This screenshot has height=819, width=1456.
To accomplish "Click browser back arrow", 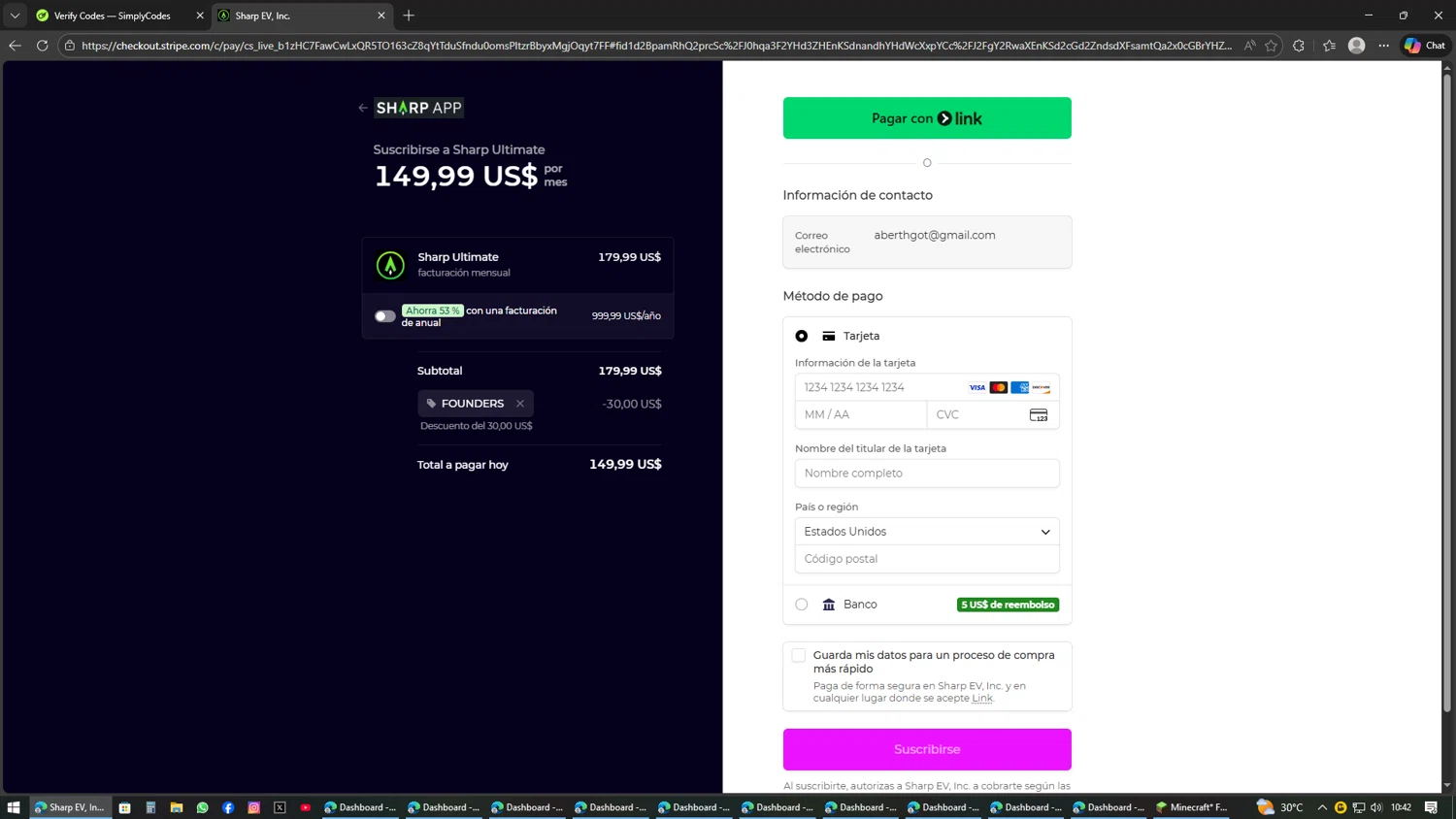I will click(15, 46).
